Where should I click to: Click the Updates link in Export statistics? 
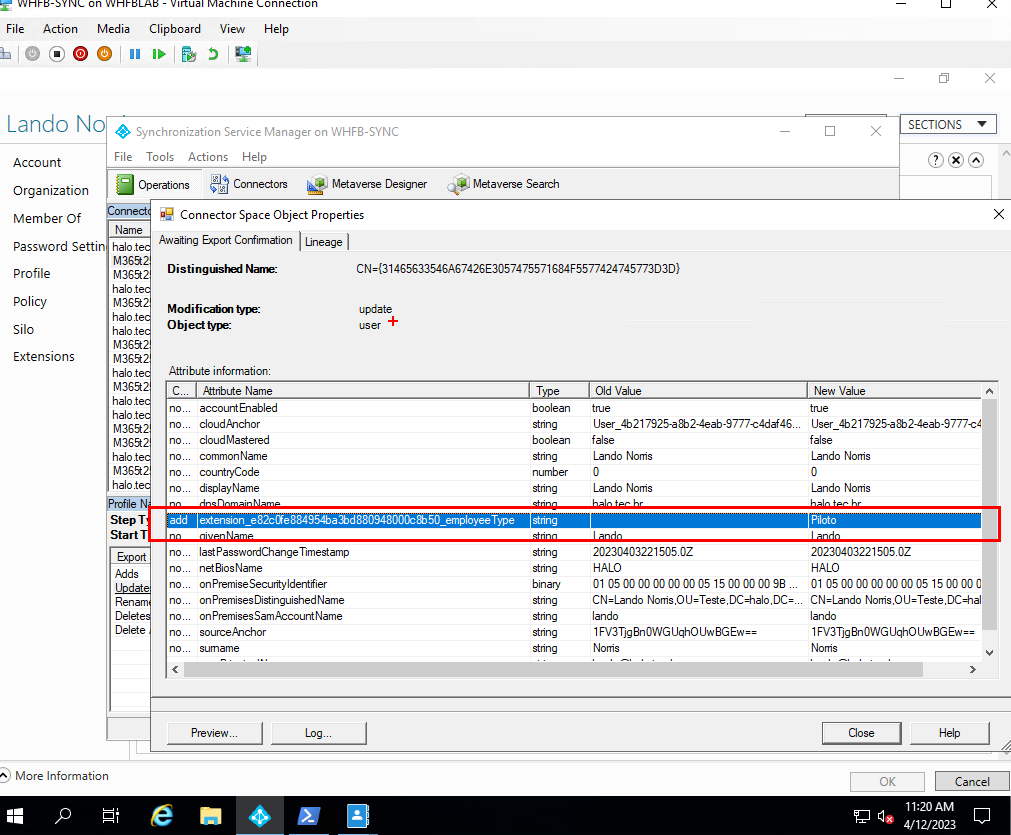point(132,588)
